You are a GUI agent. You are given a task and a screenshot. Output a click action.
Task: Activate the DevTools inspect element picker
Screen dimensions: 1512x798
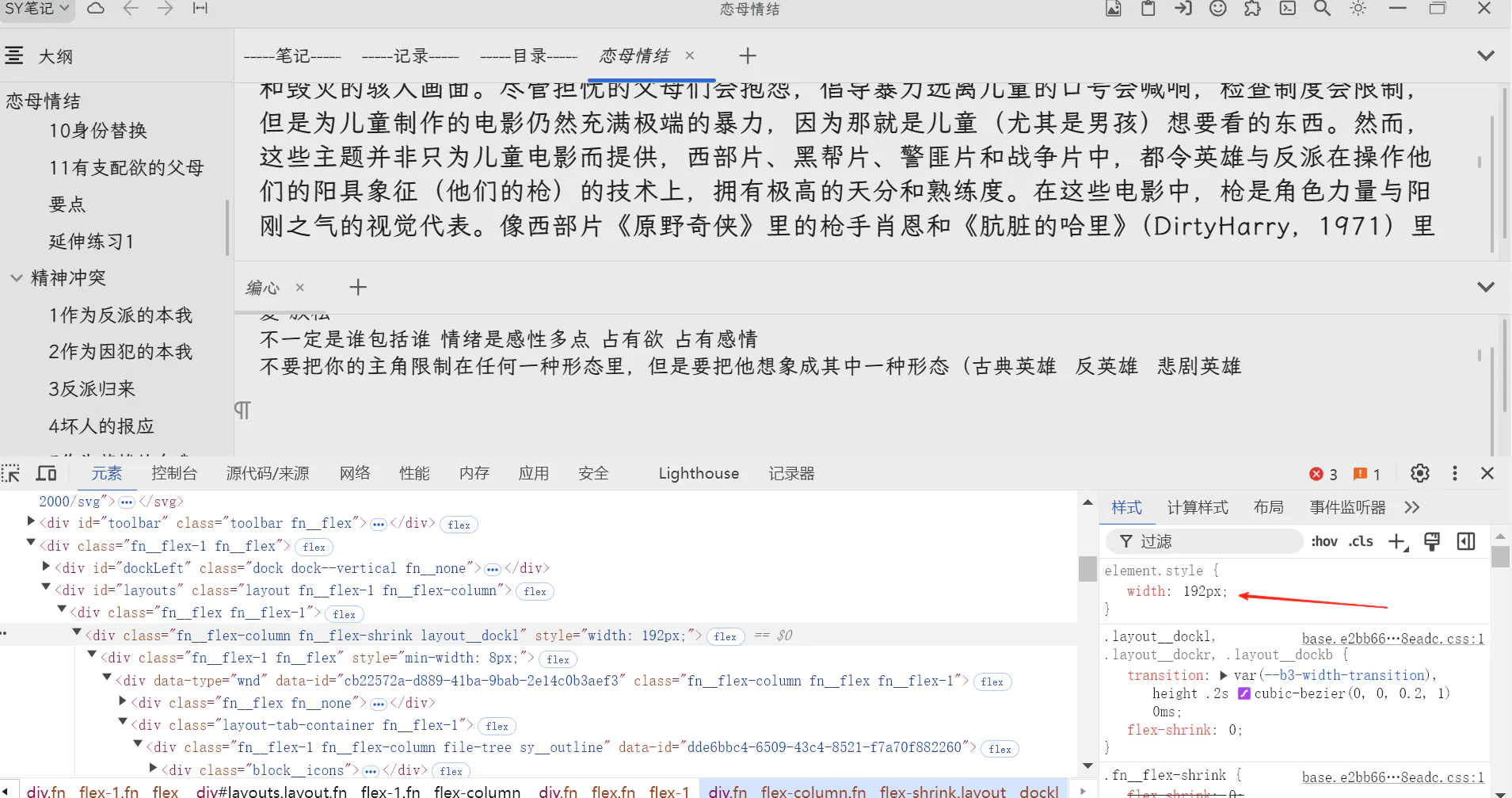tap(11, 473)
